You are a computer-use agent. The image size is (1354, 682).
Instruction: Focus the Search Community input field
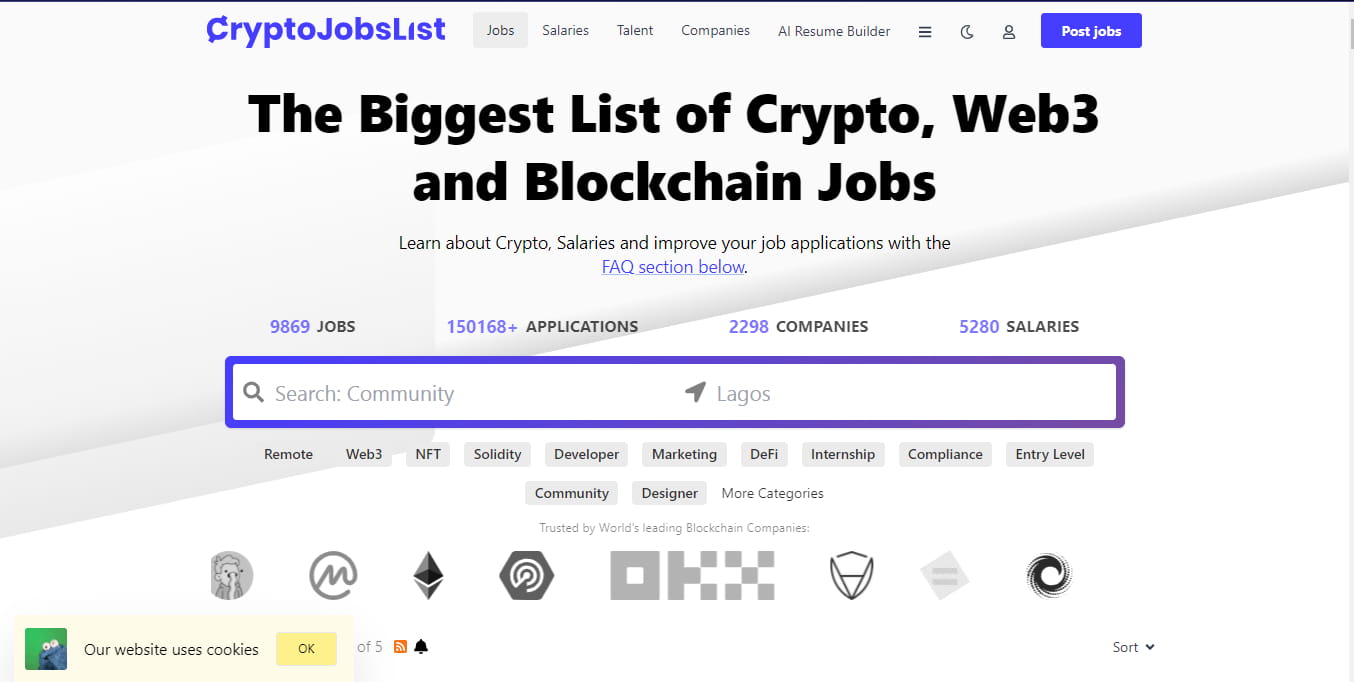[x=460, y=393]
